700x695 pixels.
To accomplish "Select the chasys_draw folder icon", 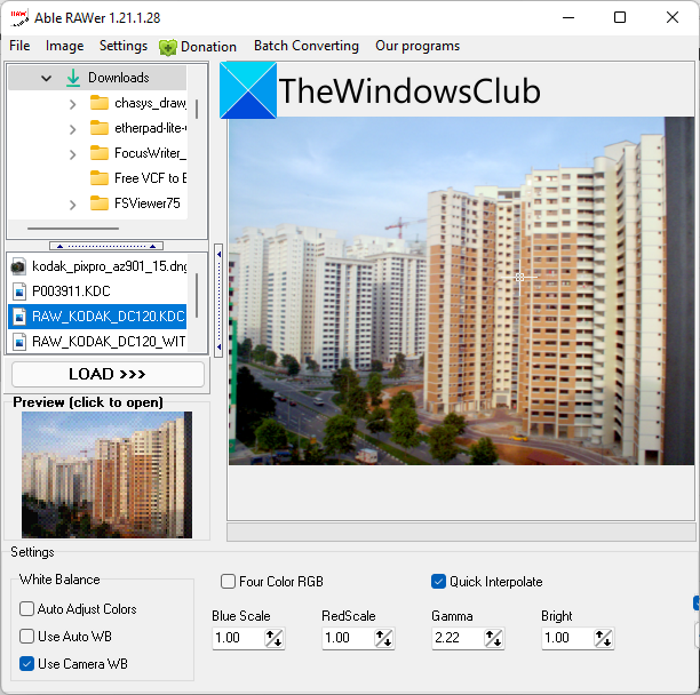I will click(99, 103).
